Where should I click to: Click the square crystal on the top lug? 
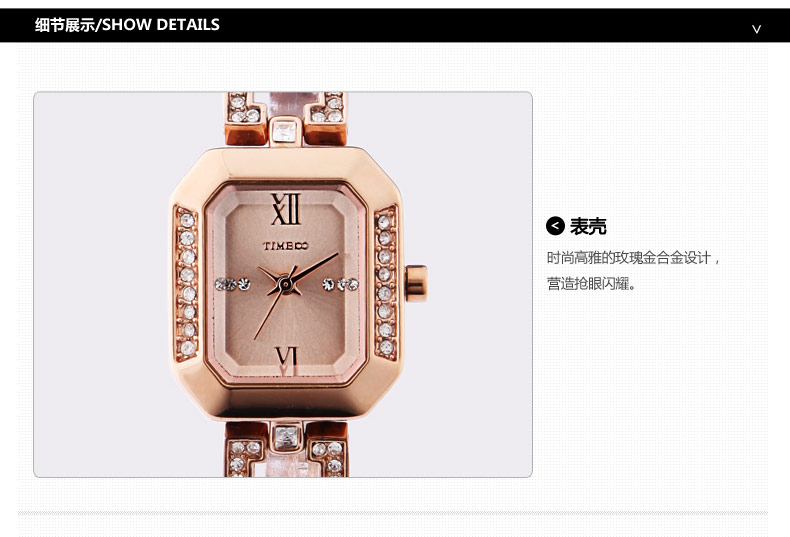[x=285, y=131]
